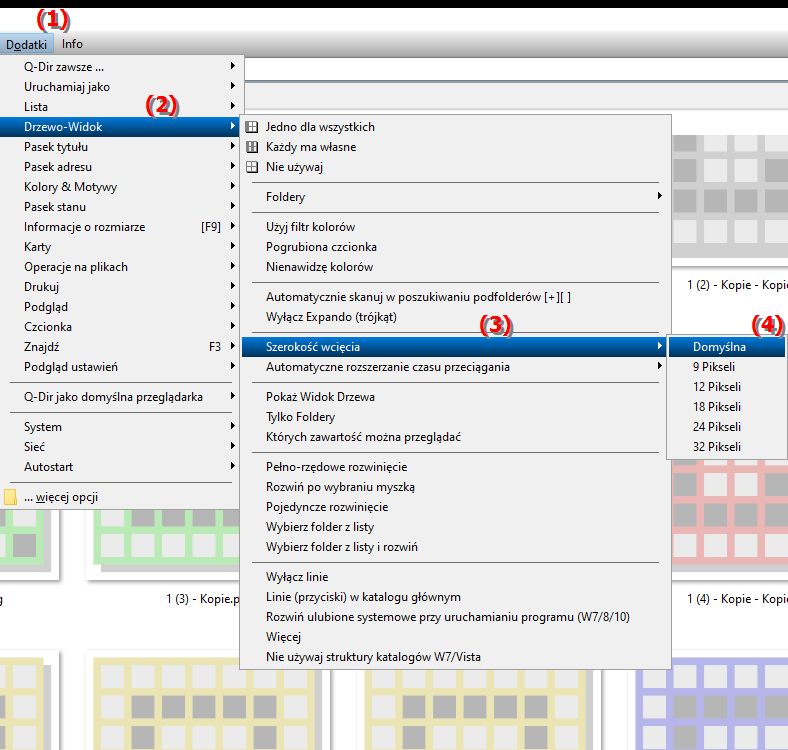Open the 'Podgląd' submenu

point(121,307)
